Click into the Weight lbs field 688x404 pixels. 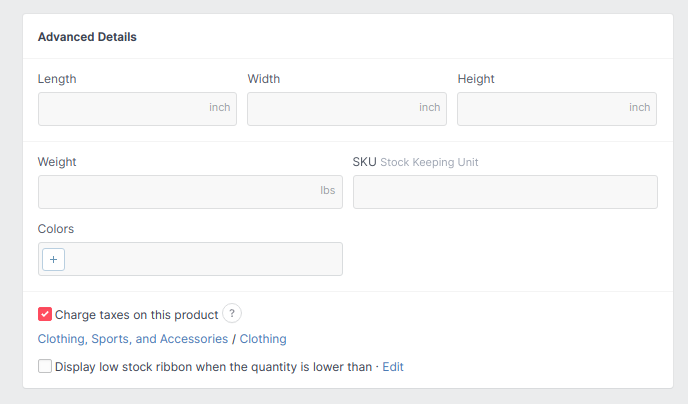175,191
